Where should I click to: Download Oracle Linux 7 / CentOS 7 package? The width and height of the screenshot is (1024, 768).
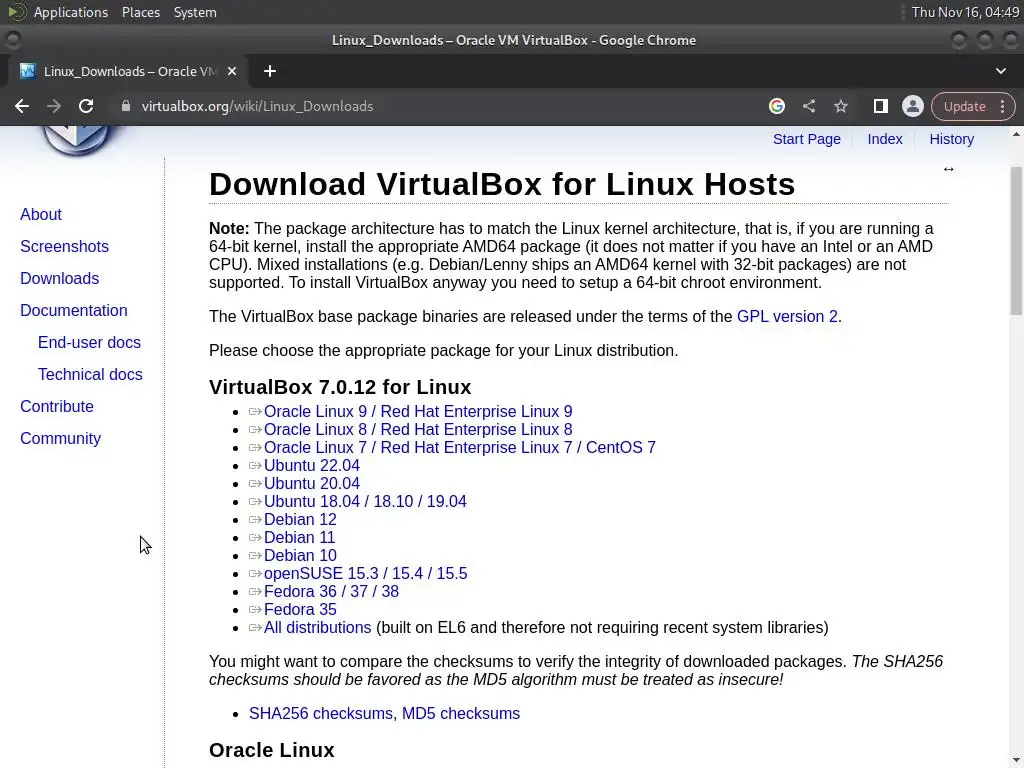click(460, 447)
